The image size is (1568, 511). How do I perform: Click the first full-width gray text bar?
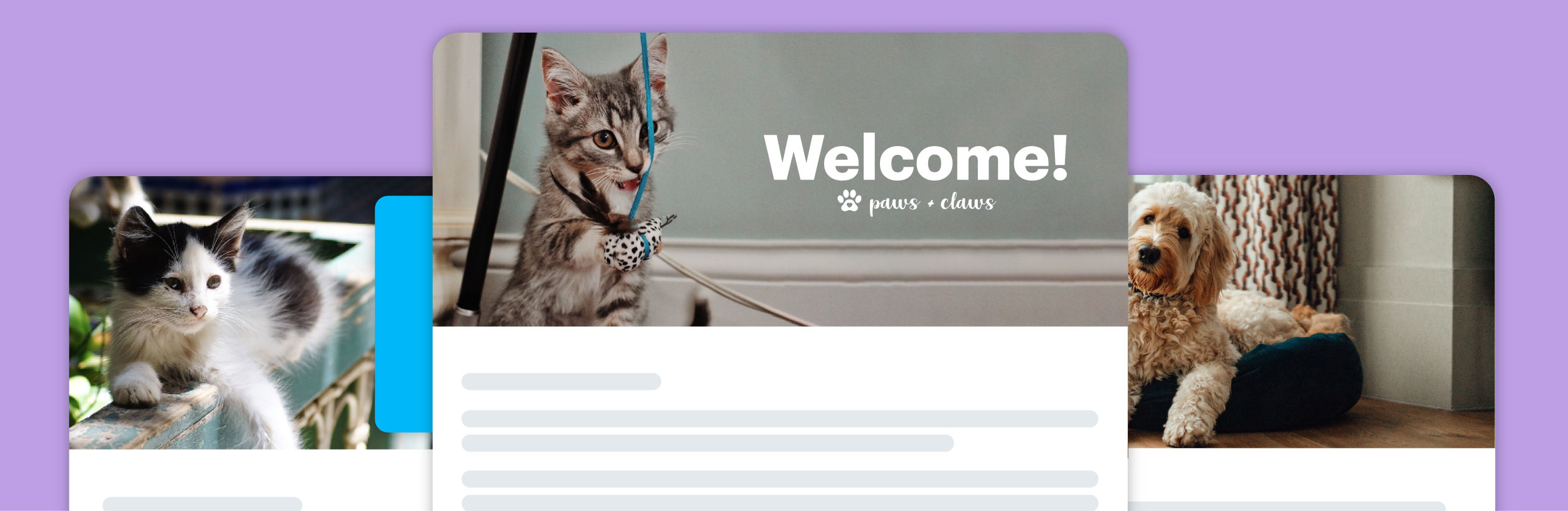coord(780,419)
